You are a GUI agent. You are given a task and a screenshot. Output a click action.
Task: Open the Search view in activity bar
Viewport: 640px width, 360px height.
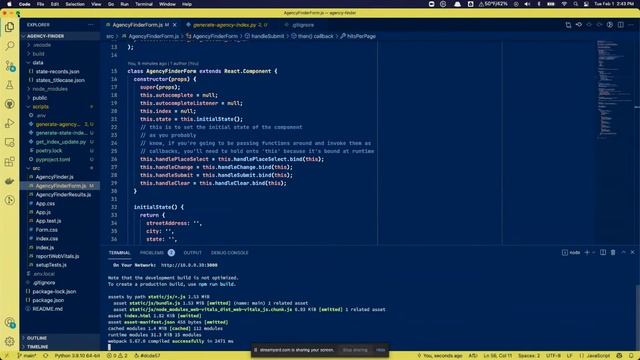(x=10, y=46)
